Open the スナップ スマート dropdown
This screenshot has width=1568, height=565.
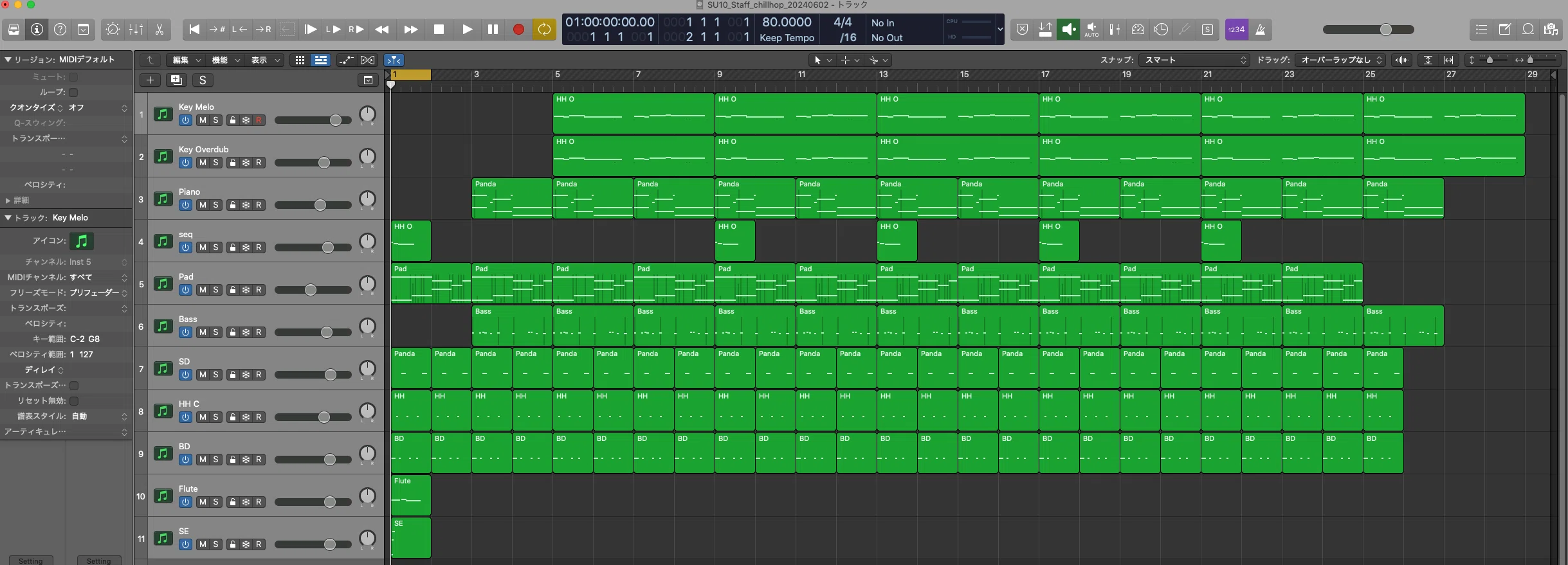click(1194, 60)
